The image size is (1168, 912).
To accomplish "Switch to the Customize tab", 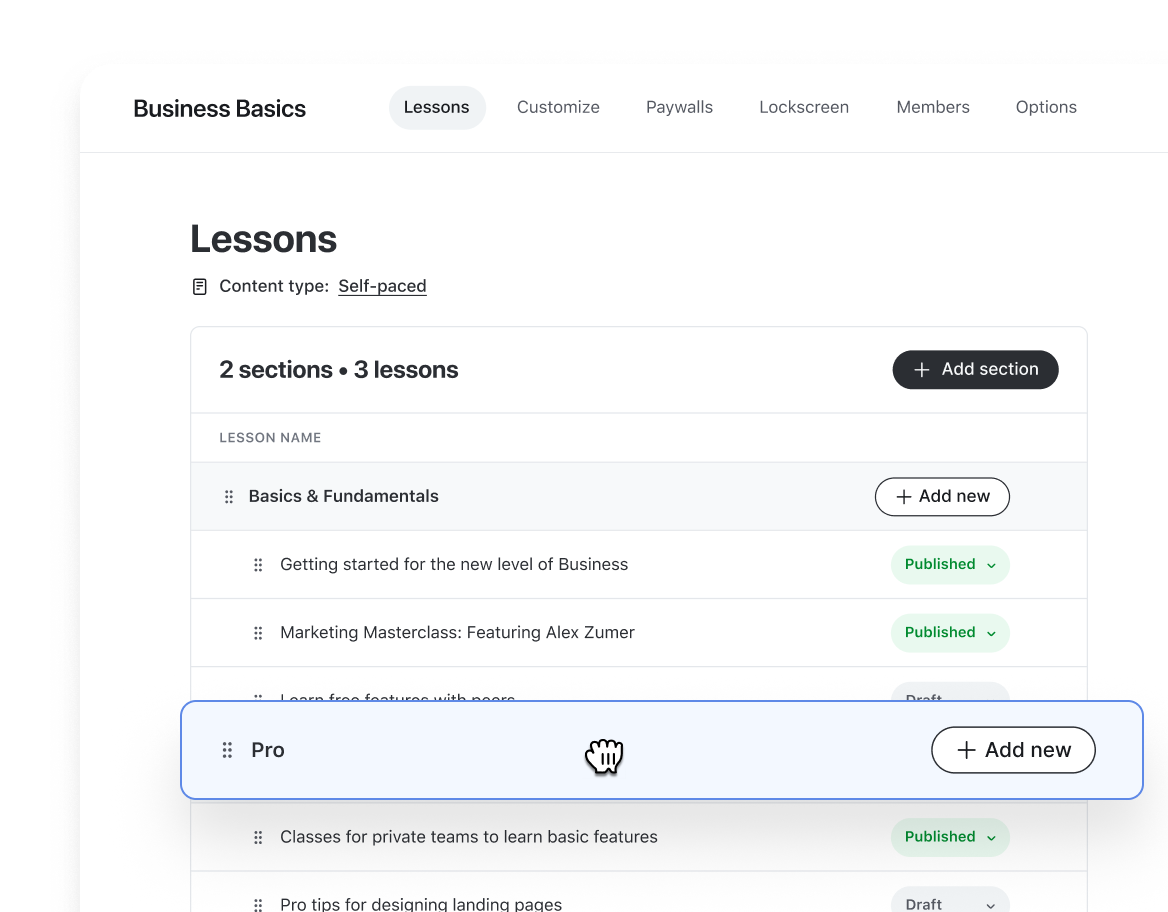I will click(x=558, y=107).
